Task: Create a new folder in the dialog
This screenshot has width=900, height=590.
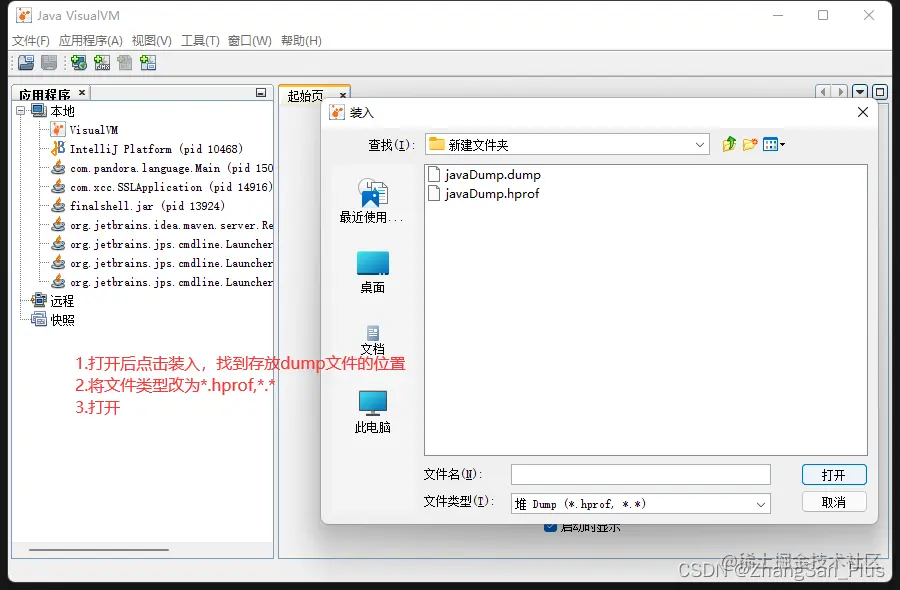Action: click(x=750, y=144)
